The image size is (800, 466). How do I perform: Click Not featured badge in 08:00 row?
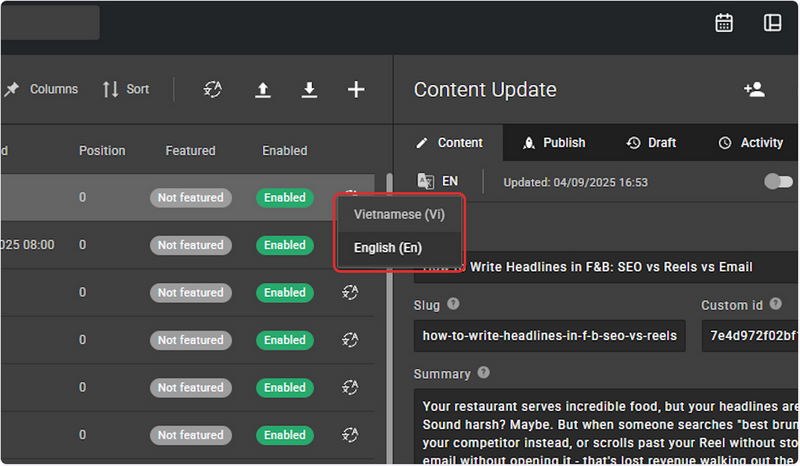click(191, 245)
